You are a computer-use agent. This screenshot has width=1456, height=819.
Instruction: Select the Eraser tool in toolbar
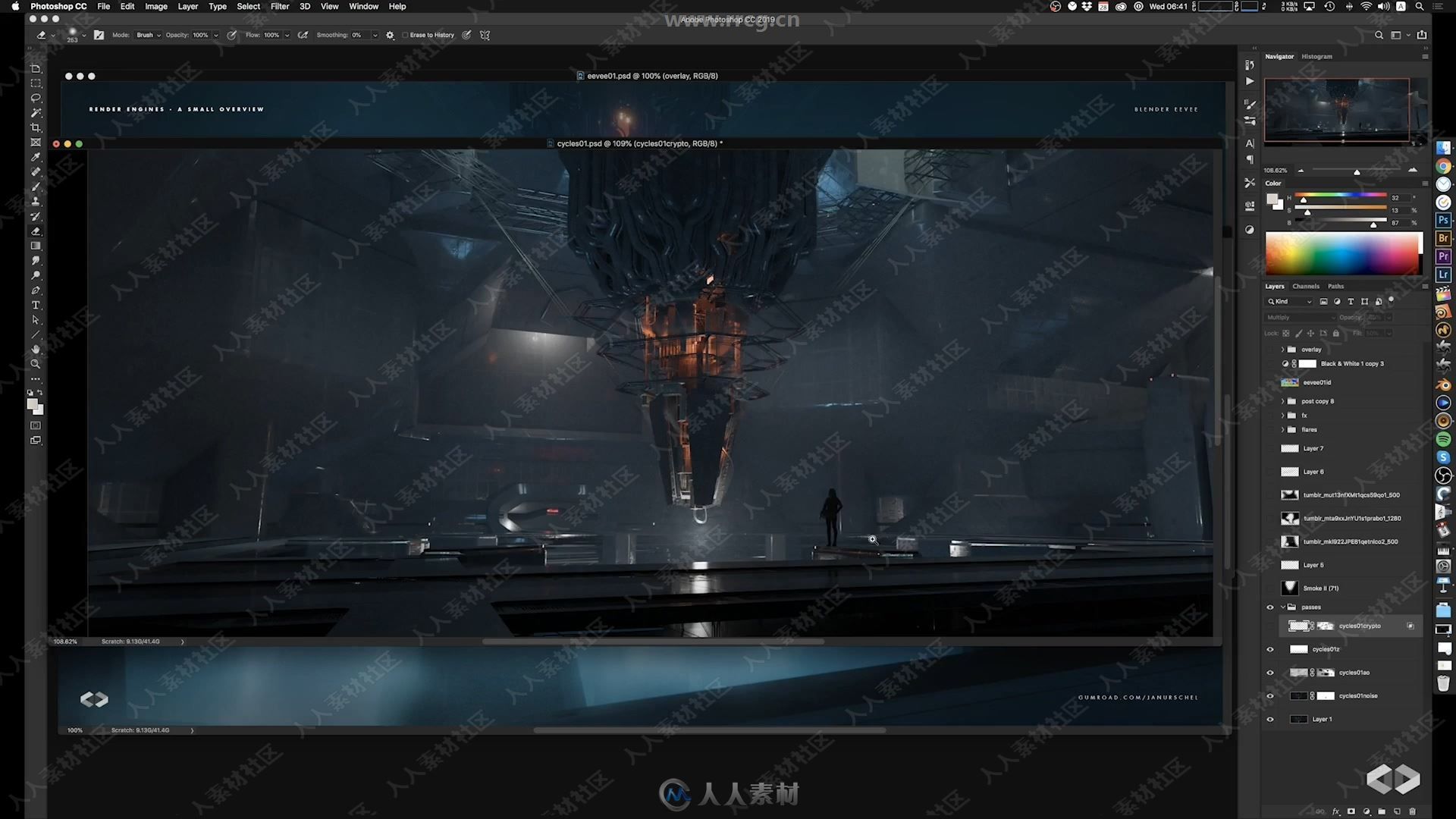[x=36, y=231]
